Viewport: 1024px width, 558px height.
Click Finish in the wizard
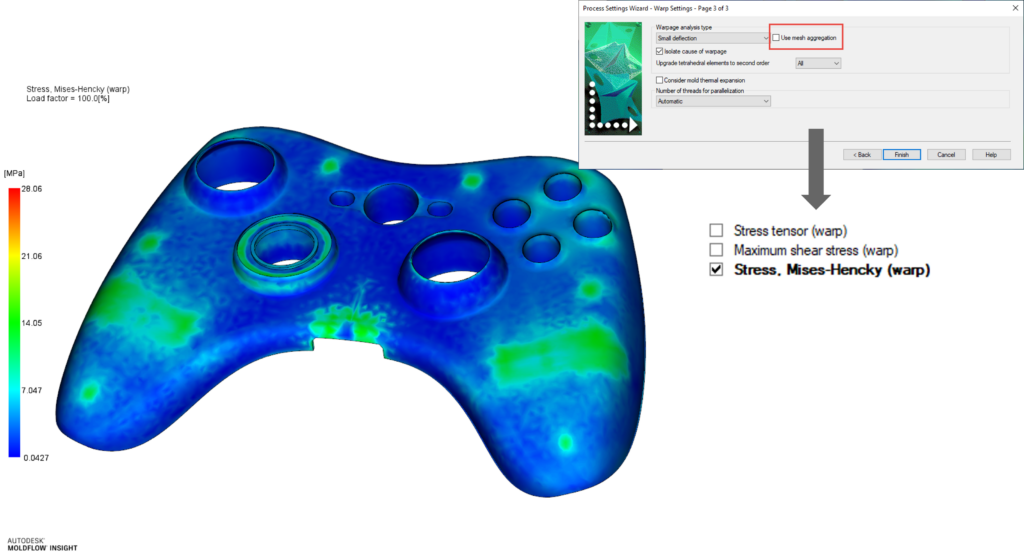pos(902,155)
